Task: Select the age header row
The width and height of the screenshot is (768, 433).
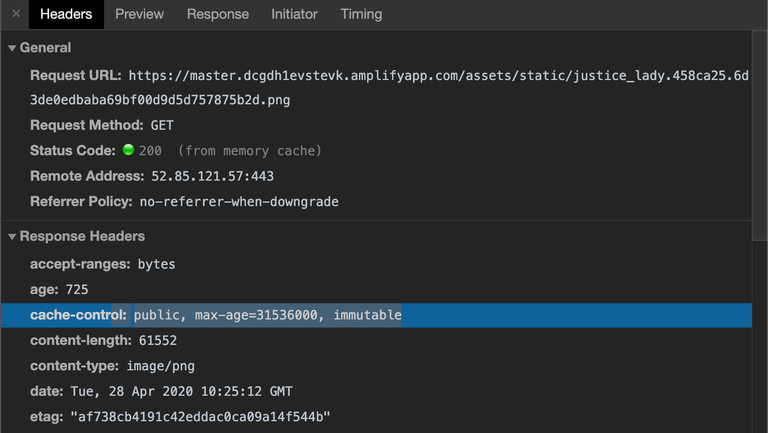Action: coord(59,290)
